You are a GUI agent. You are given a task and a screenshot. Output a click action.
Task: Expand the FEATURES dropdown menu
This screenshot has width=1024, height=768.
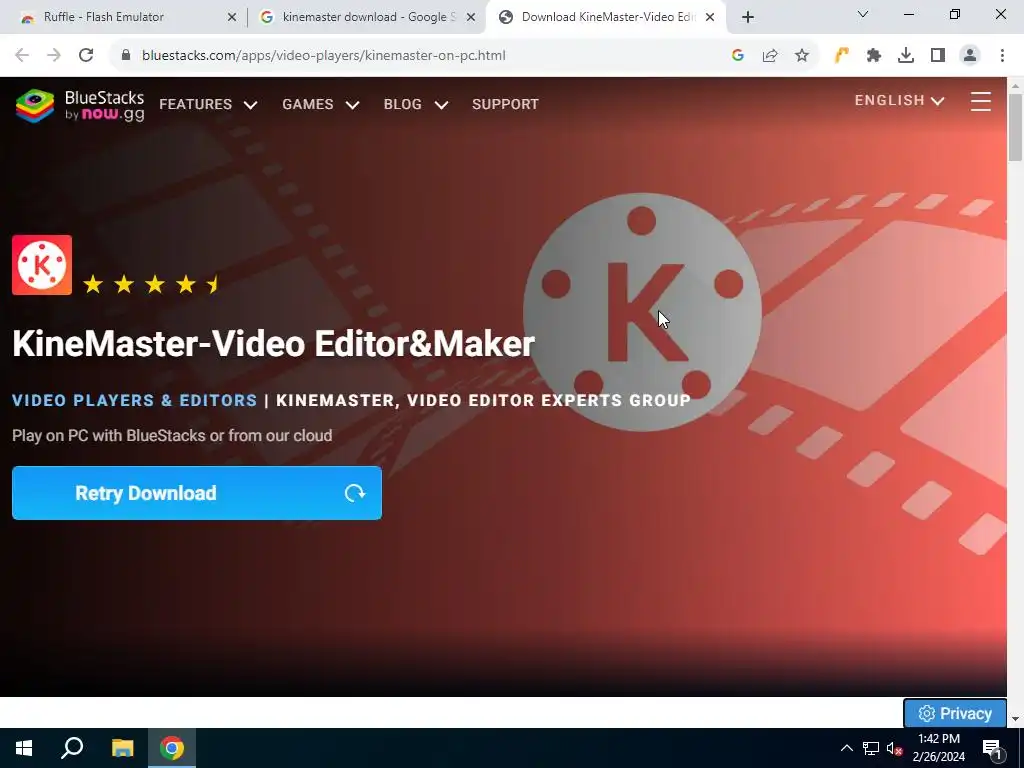coord(208,104)
